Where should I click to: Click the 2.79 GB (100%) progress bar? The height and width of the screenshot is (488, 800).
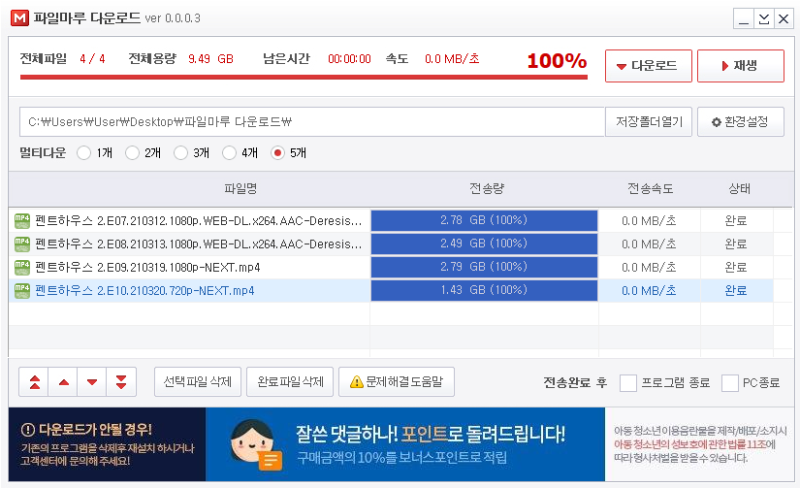tap(484, 267)
